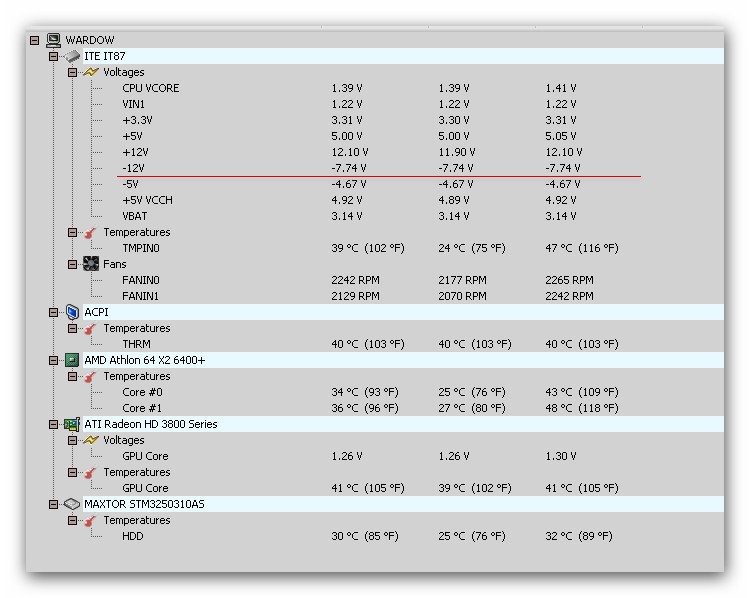Viewport: 750px width, 598px height.
Task: Click the thermometer icon above Core #0
Action: [90, 377]
